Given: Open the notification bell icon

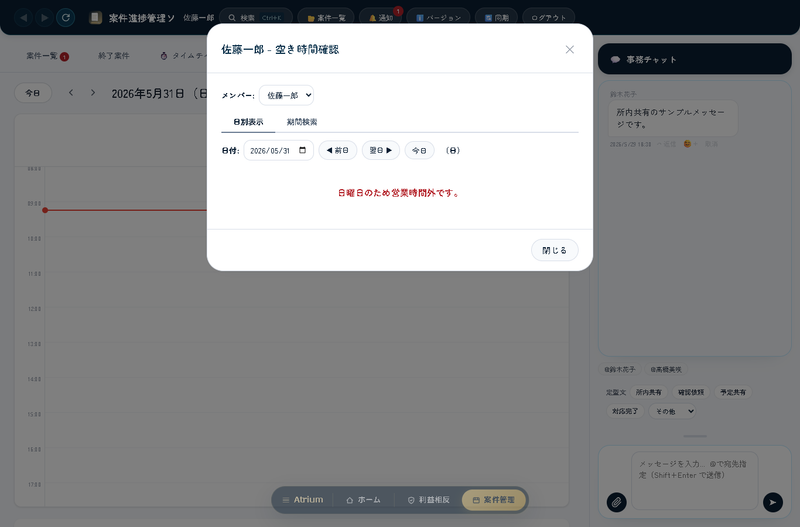Looking at the screenshot, I should (x=372, y=18).
